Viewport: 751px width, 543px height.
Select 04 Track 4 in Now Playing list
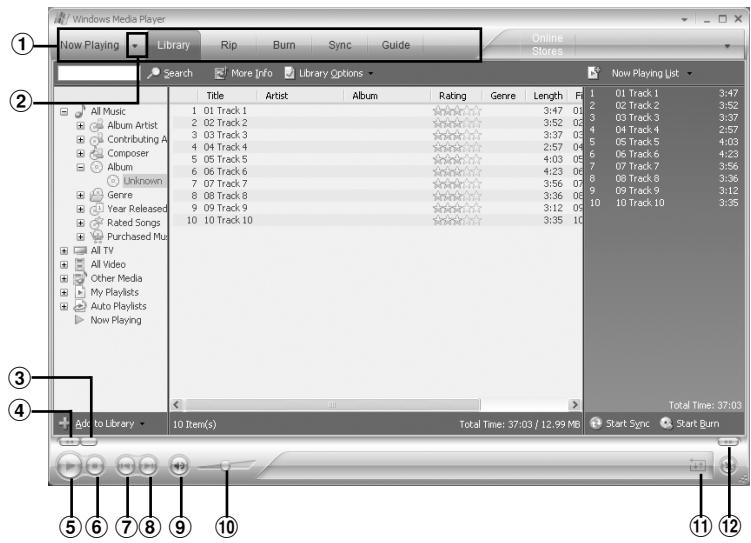click(x=663, y=130)
